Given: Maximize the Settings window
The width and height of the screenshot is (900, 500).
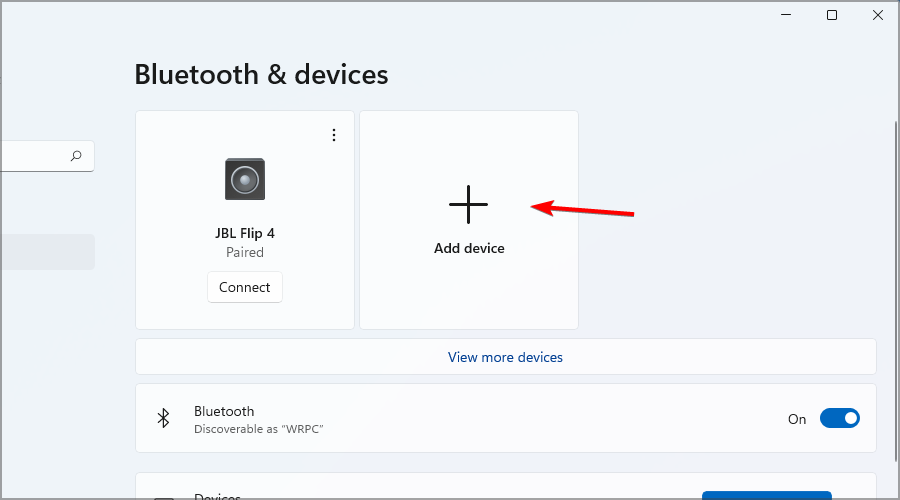Looking at the screenshot, I should coord(832,15).
